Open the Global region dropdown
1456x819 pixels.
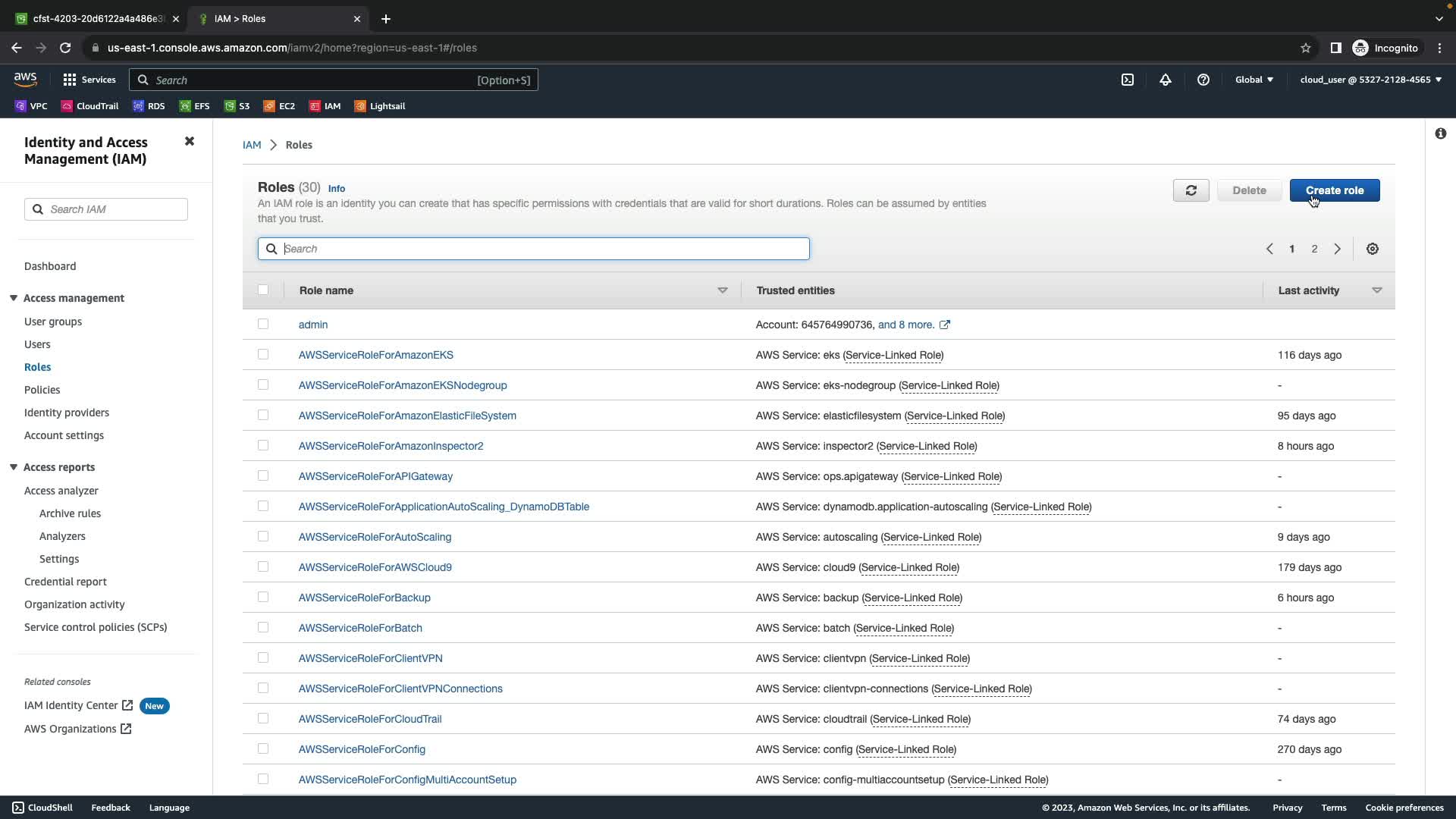(1254, 80)
